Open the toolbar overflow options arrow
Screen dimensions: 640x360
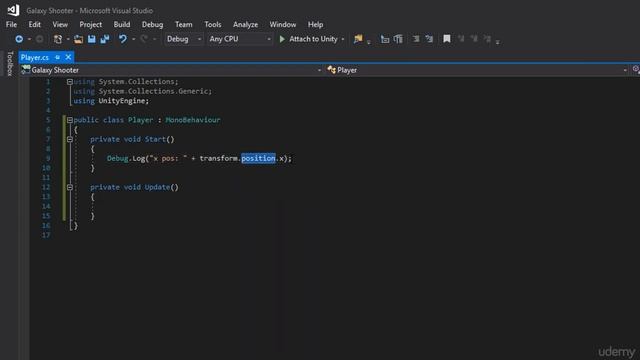(x=498, y=41)
